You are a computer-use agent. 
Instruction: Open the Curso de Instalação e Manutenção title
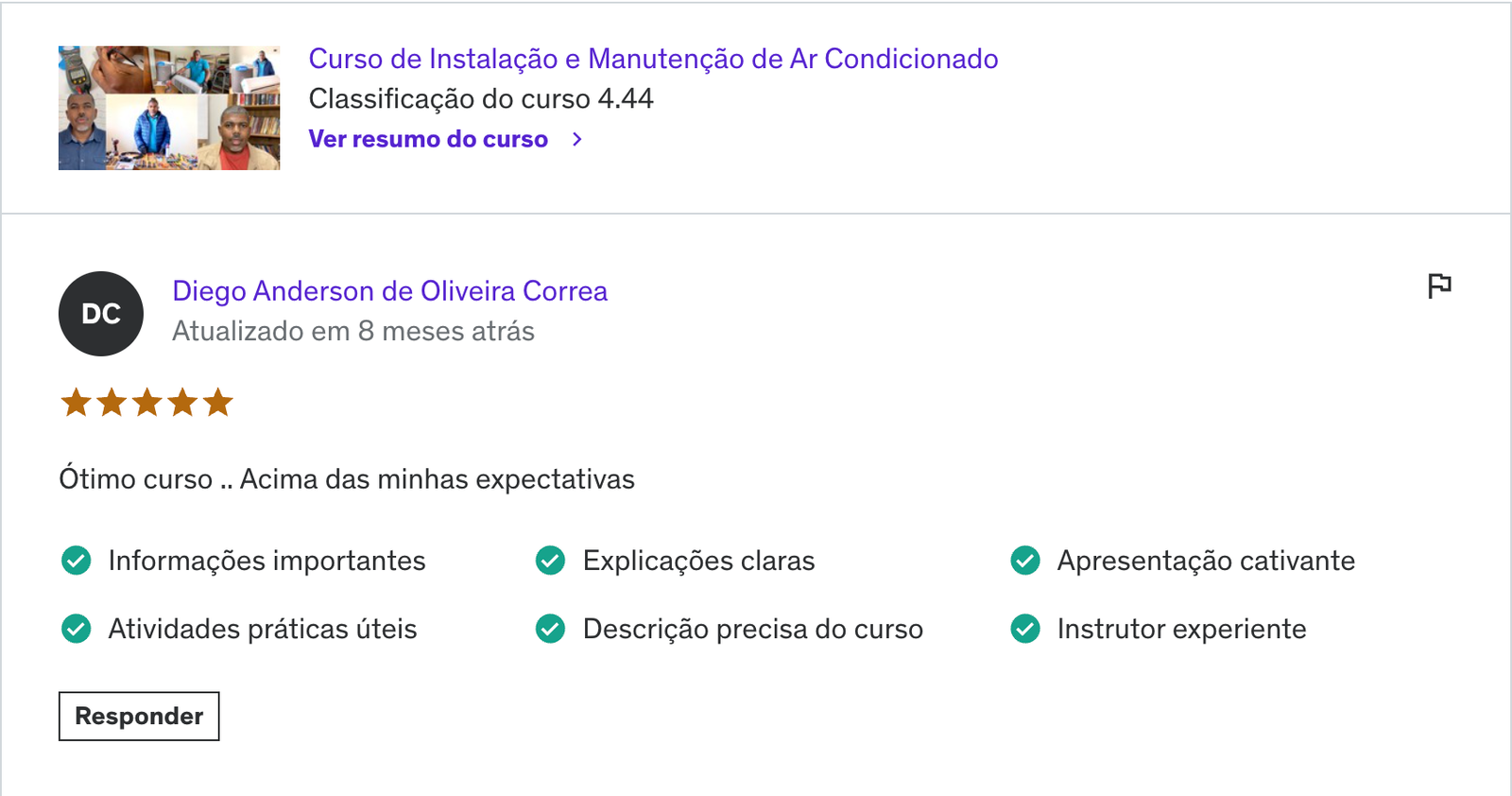(653, 59)
